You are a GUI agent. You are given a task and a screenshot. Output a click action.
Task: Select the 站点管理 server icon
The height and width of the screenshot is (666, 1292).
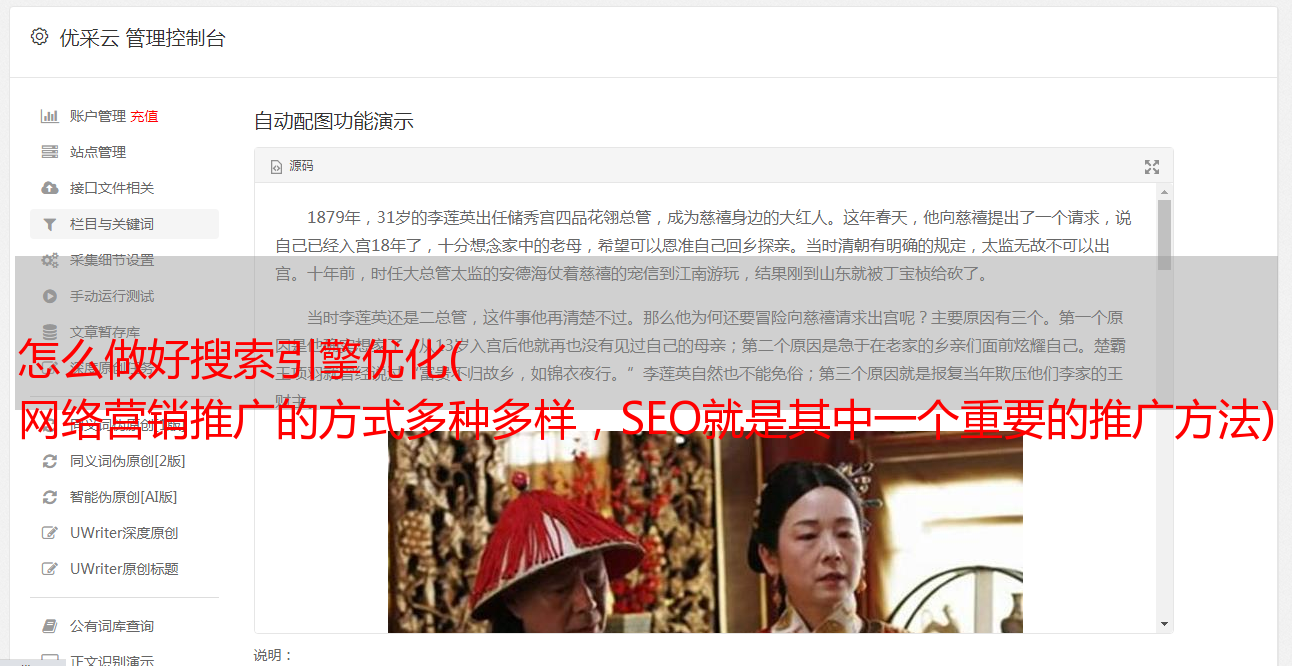tap(49, 152)
